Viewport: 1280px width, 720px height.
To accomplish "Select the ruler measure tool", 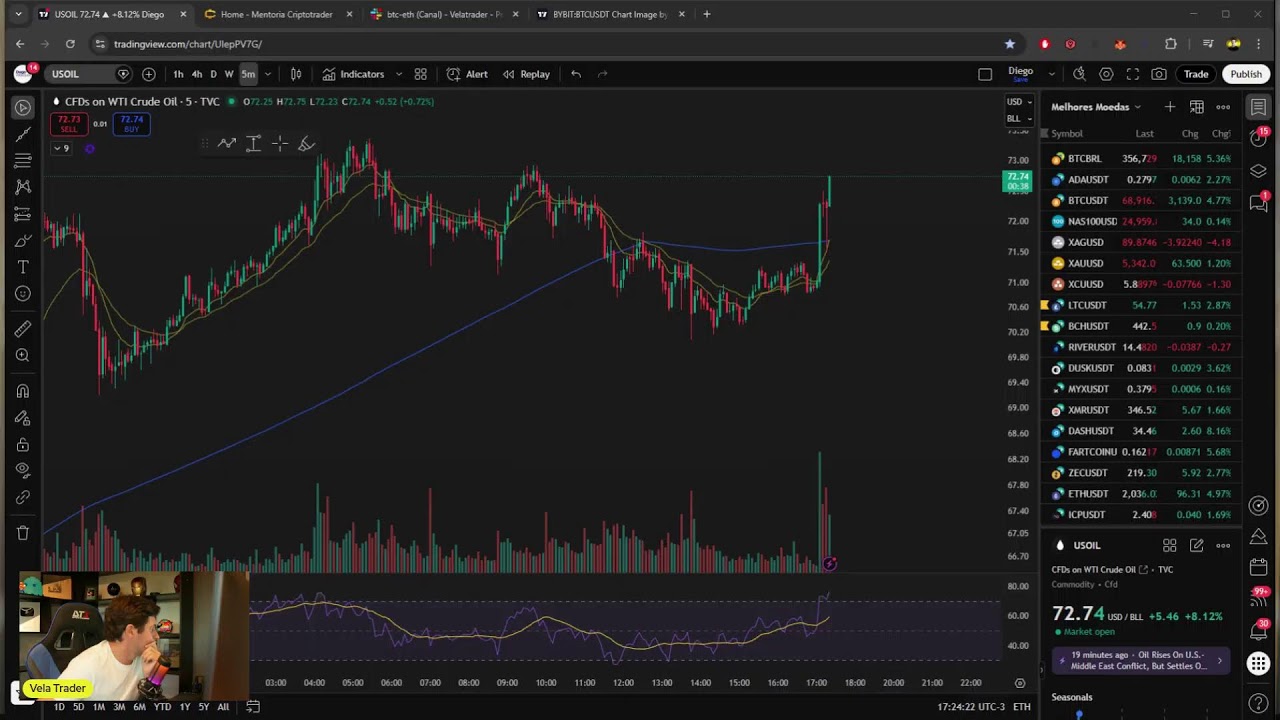I will coord(22,329).
